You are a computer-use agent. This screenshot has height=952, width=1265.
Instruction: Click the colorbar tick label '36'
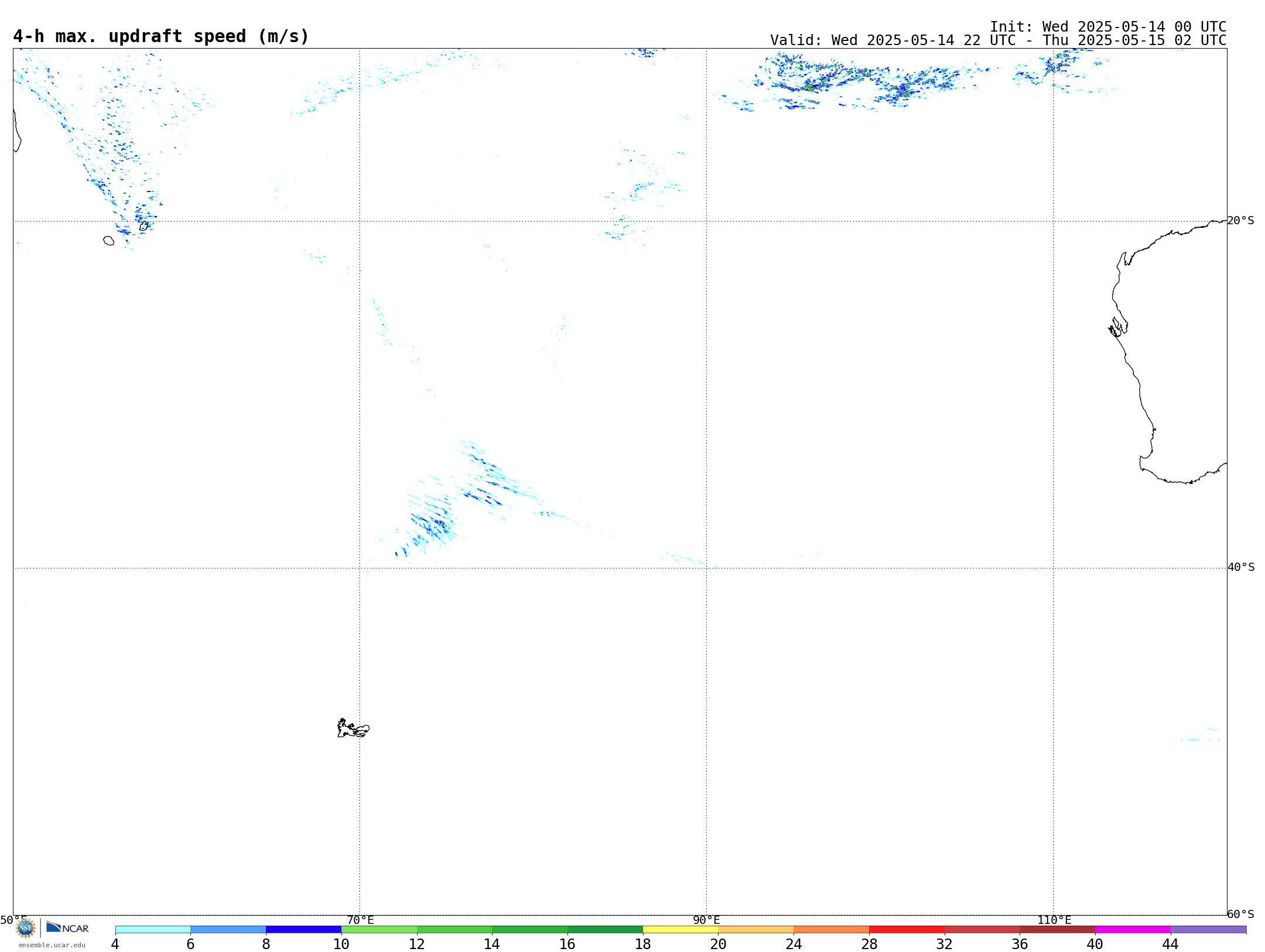click(x=1020, y=944)
